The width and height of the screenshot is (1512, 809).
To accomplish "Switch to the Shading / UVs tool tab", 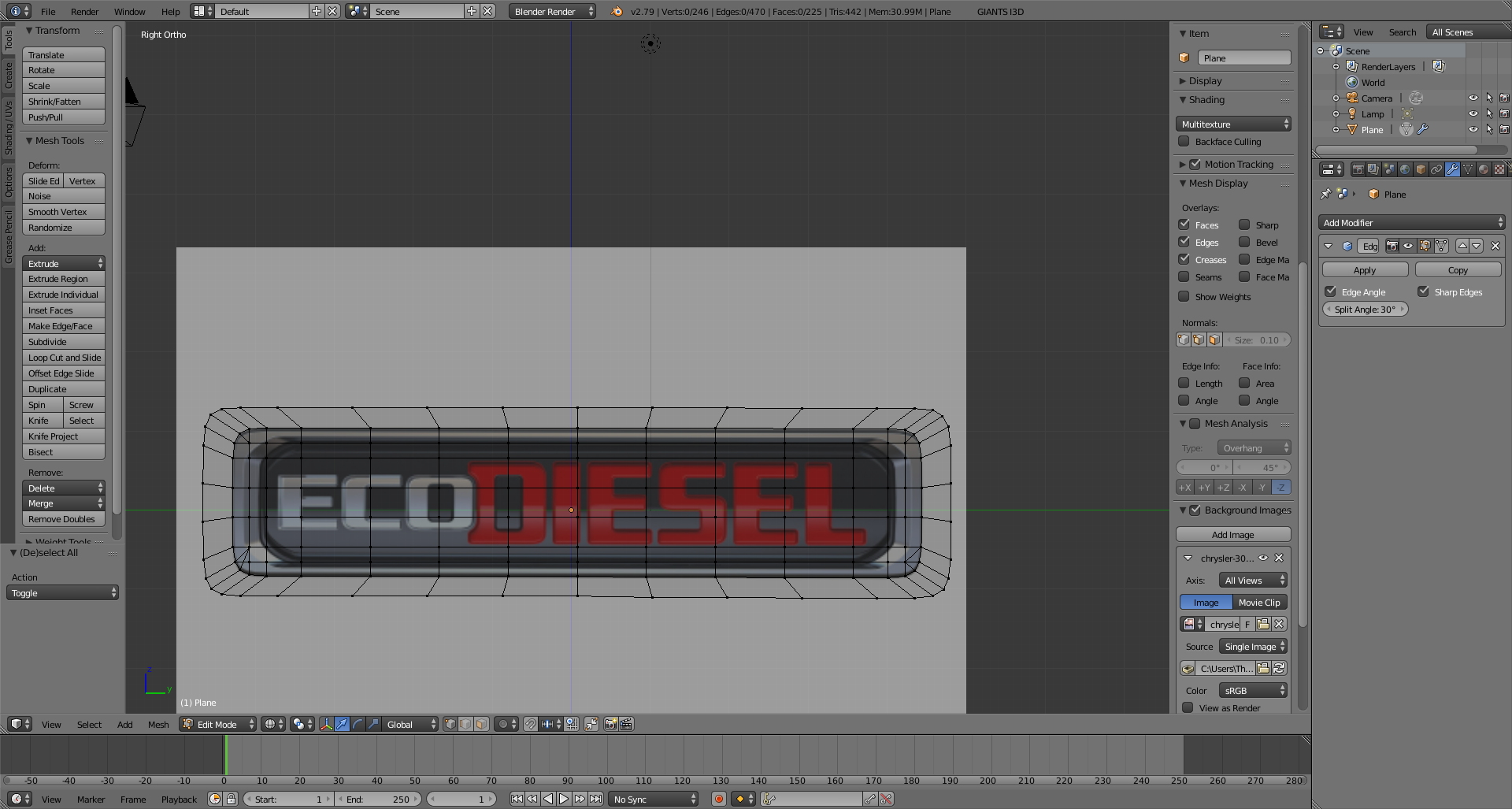I will tap(9, 127).
